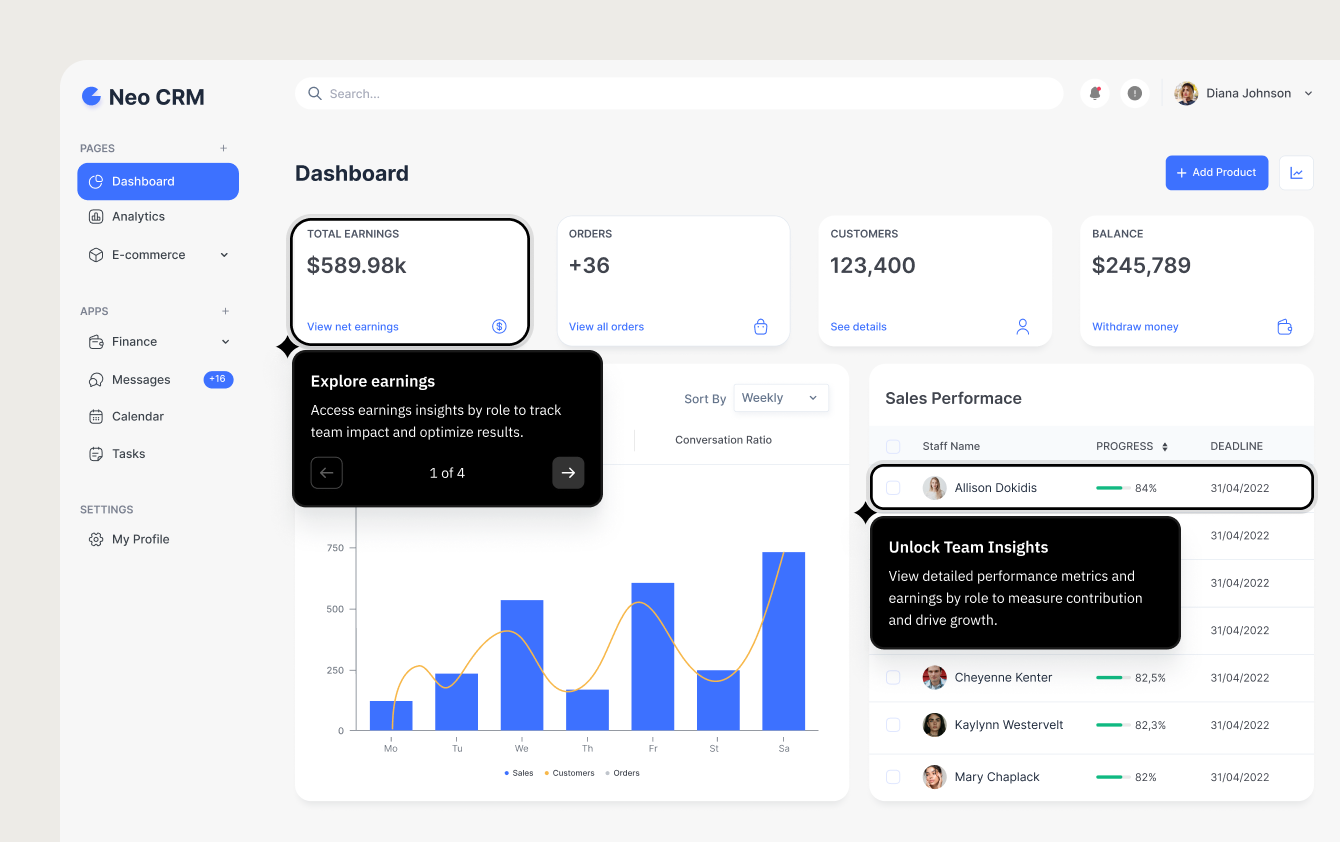This screenshot has width=1340, height=842.
Task: Tick the checkbox for Allison Dokidis
Action: tap(893, 488)
